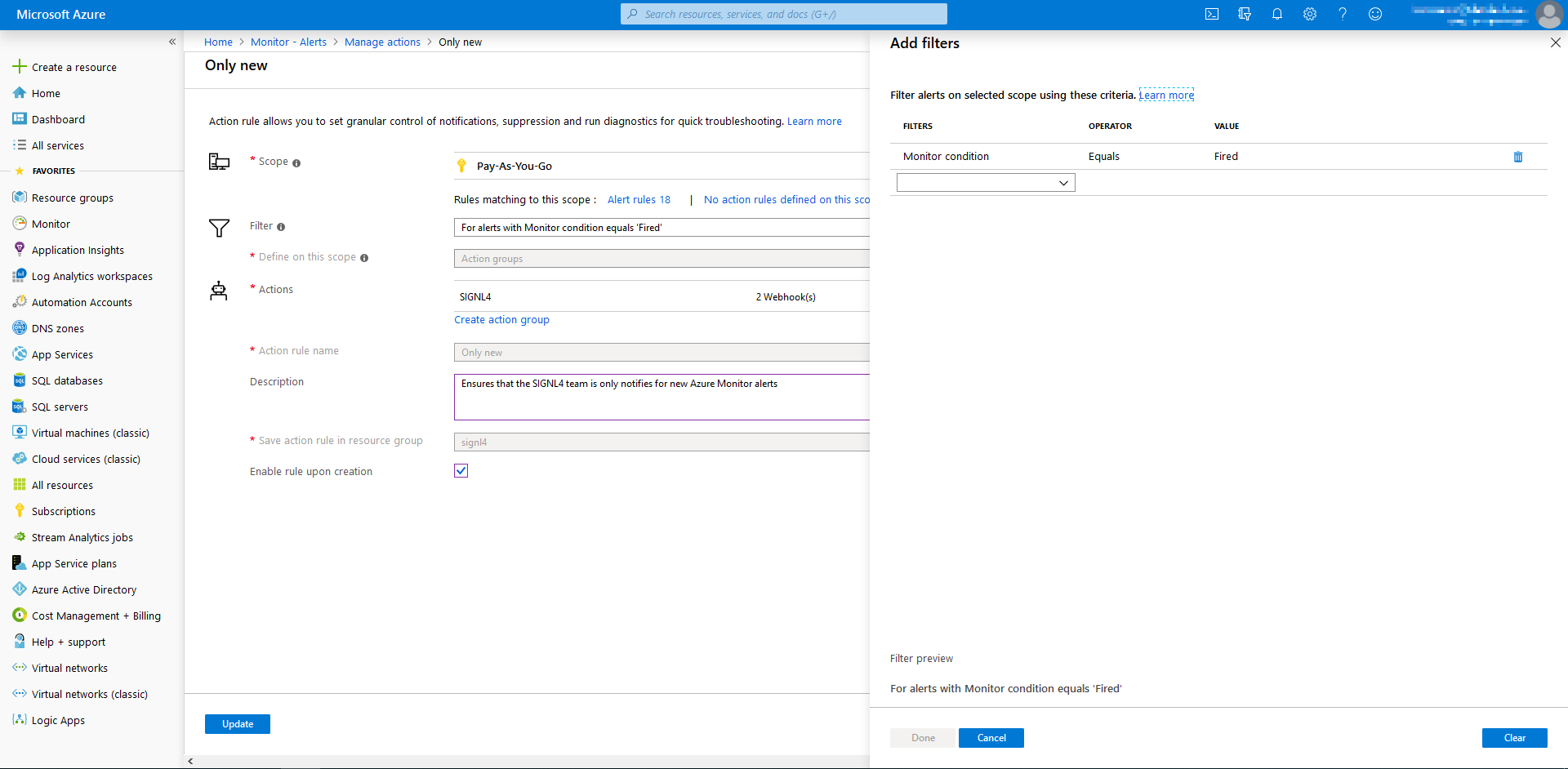Close the Add filters panel
This screenshot has width=1568, height=769.
click(1555, 42)
